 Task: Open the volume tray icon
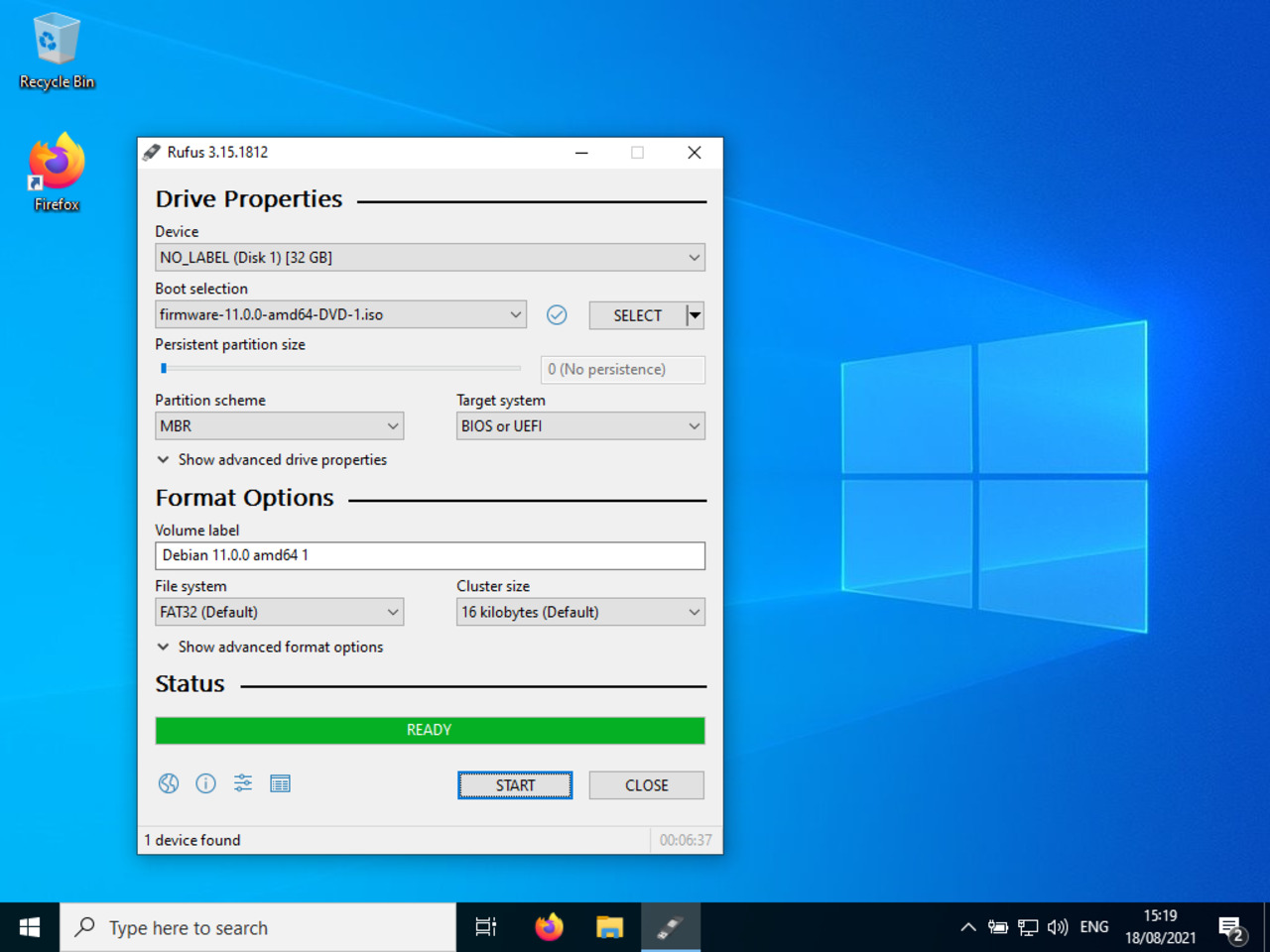click(1058, 927)
